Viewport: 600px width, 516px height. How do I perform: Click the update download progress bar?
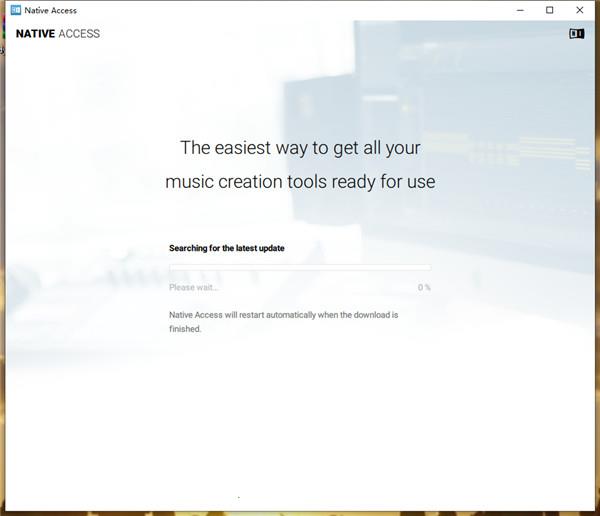click(x=300, y=267)
